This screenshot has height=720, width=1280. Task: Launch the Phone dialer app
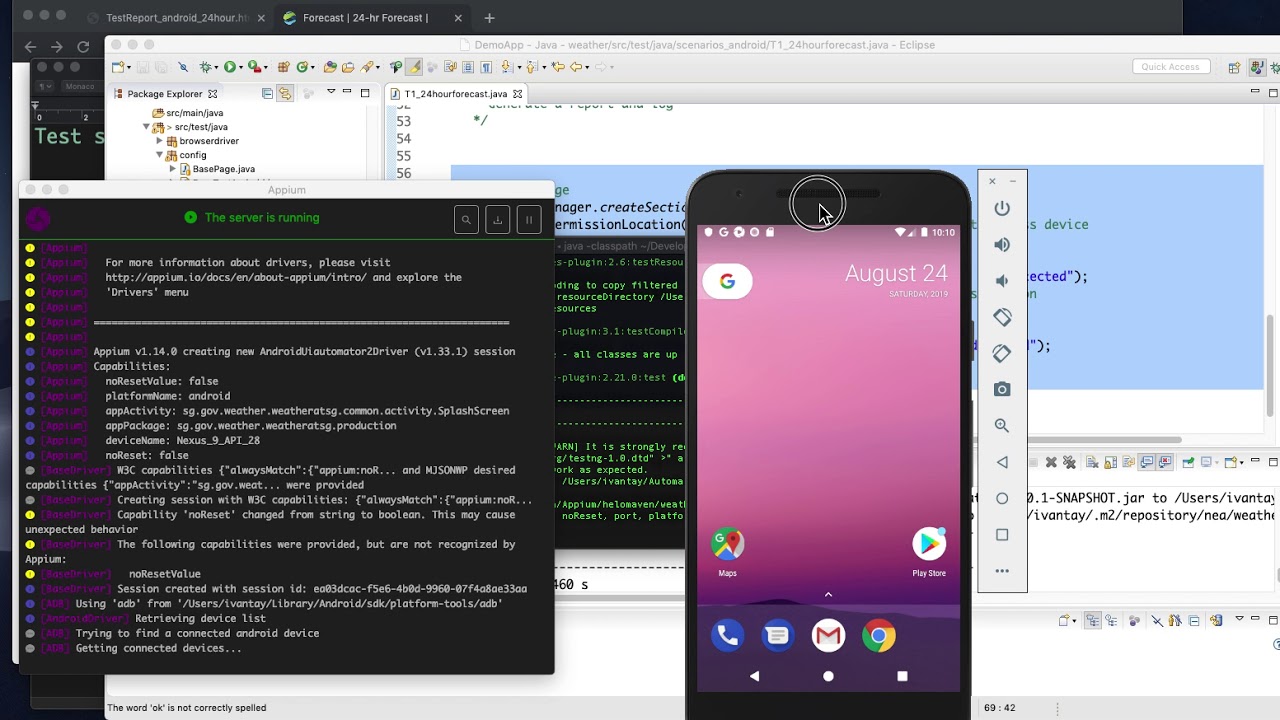pyautogui.click(x=727, y=635)
